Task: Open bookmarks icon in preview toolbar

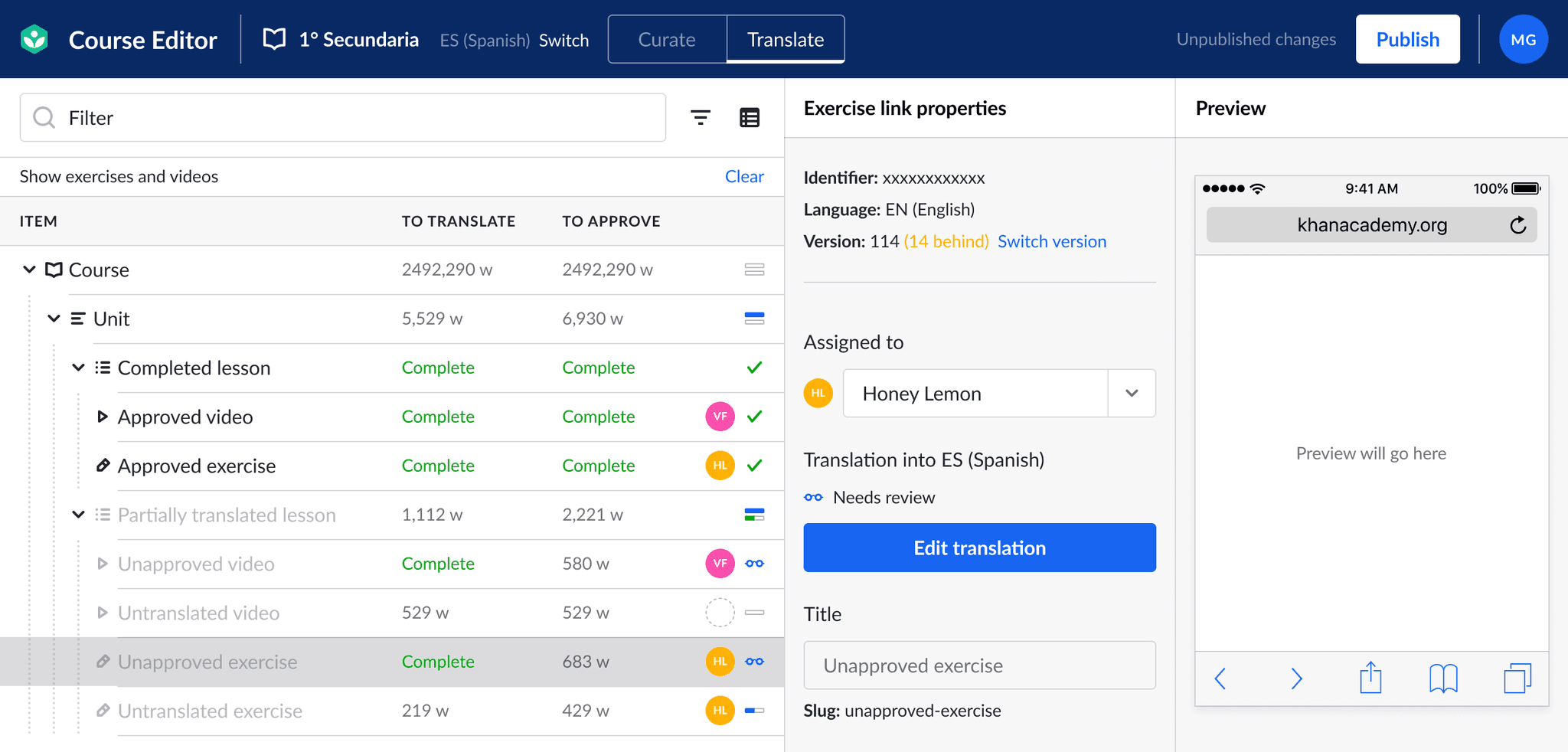Action: (1443, 678)
